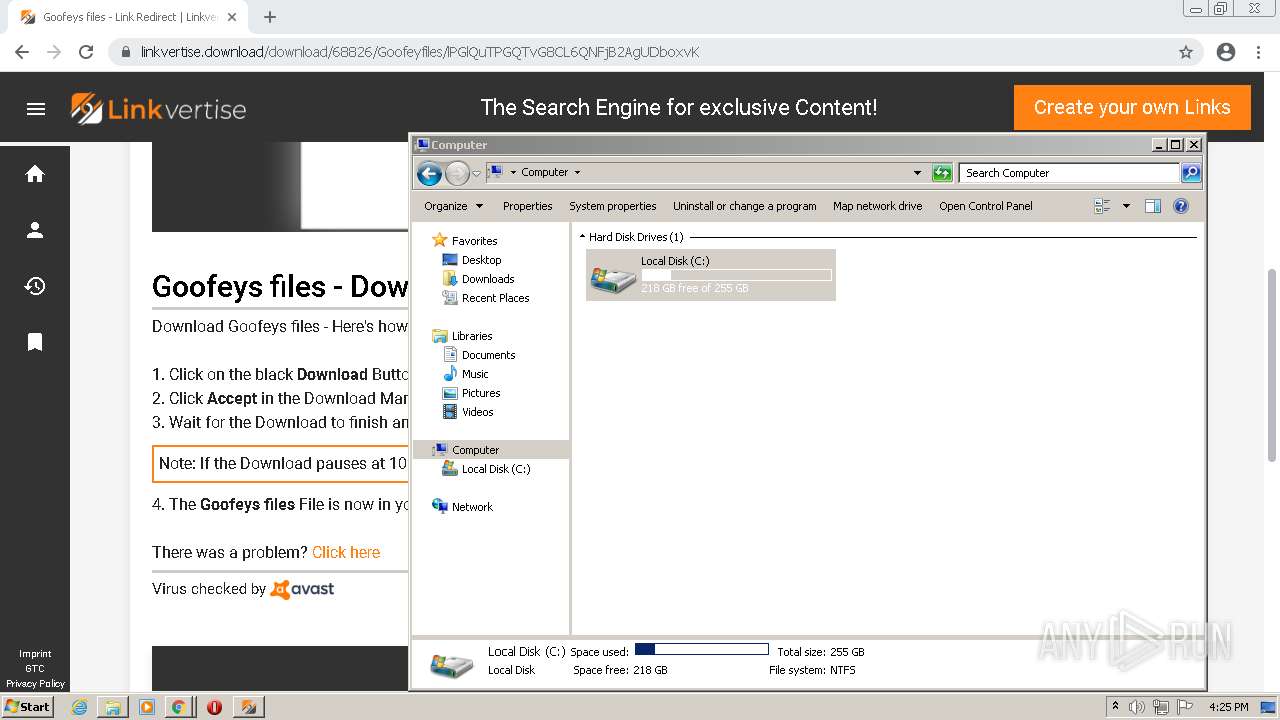The width and height of the screenshot is (1280, 720).
Task: Go back in Chrome
Action: [22, 52]
